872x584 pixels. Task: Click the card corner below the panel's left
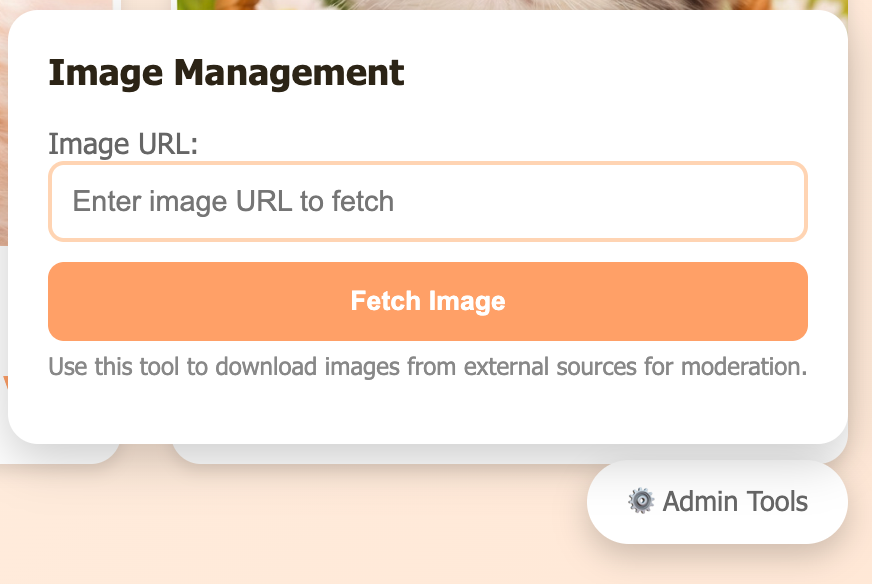pyautogui.click(x=60, y=455)
